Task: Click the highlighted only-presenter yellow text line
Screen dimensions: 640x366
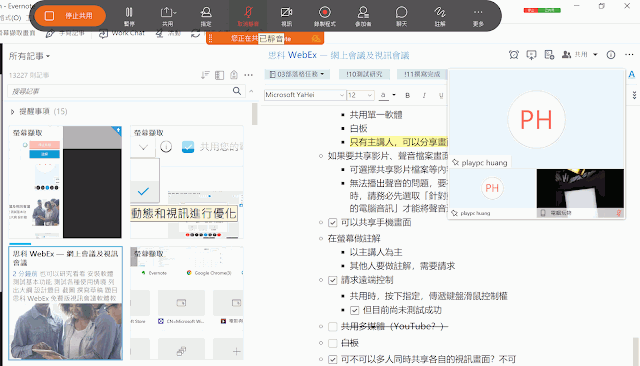Action: 398,142
